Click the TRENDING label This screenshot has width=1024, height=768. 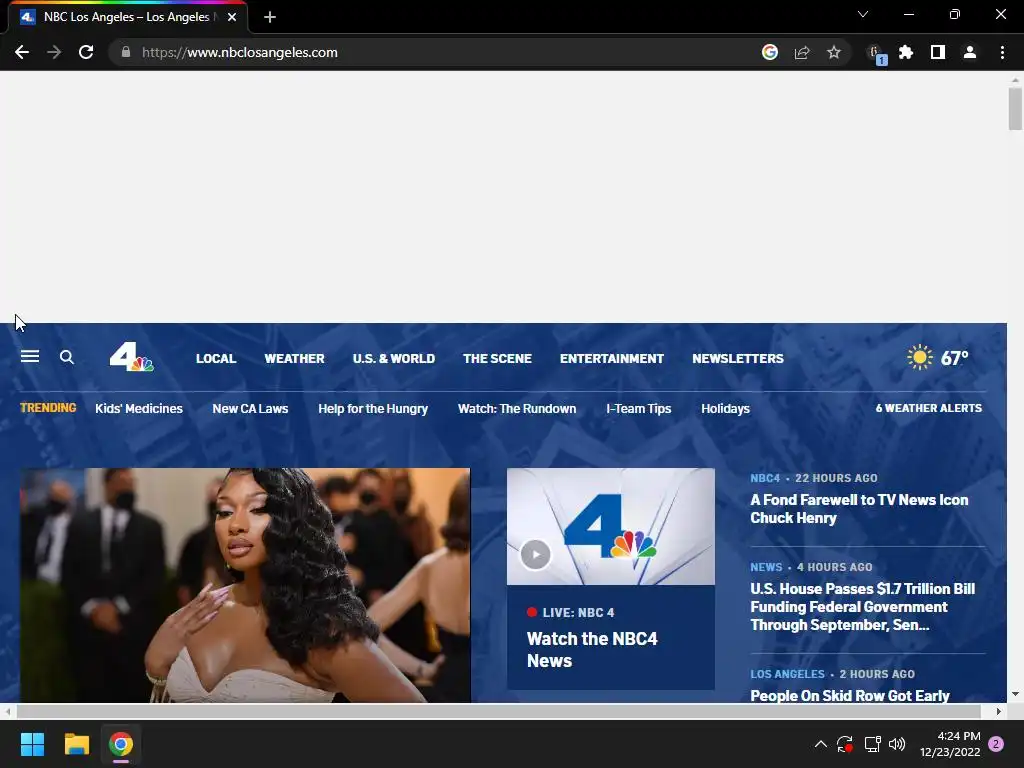[48, 408]
